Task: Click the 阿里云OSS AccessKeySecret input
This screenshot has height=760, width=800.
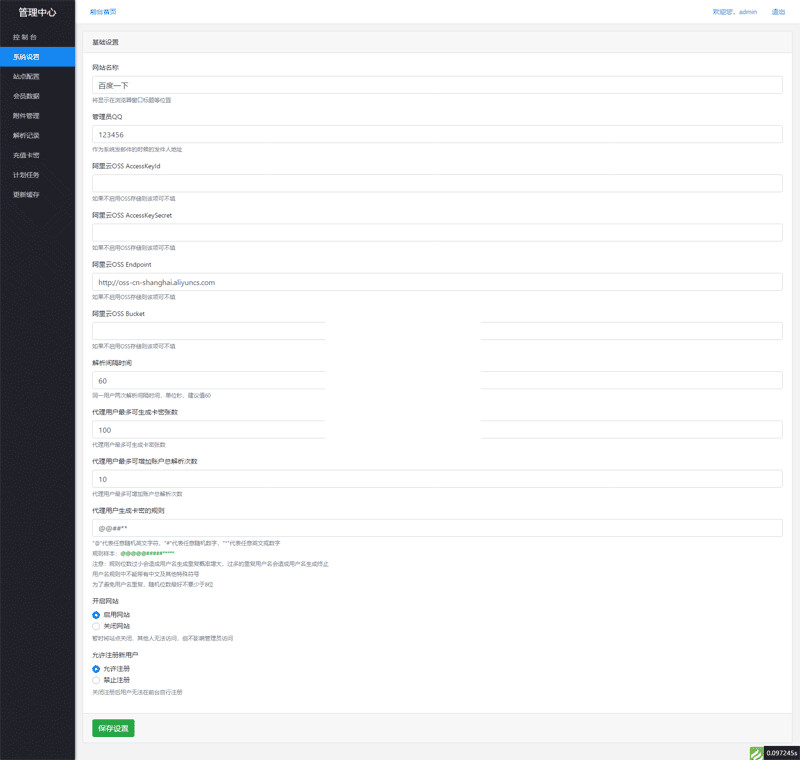Action: click(x=437, y=233)
